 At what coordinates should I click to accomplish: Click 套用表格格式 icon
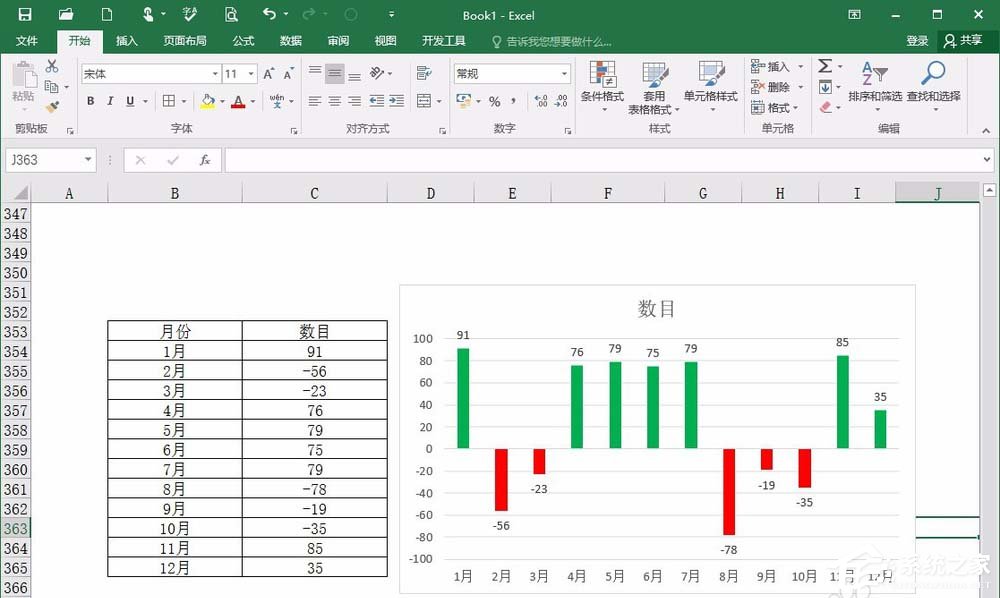click(x=655, y=88)
